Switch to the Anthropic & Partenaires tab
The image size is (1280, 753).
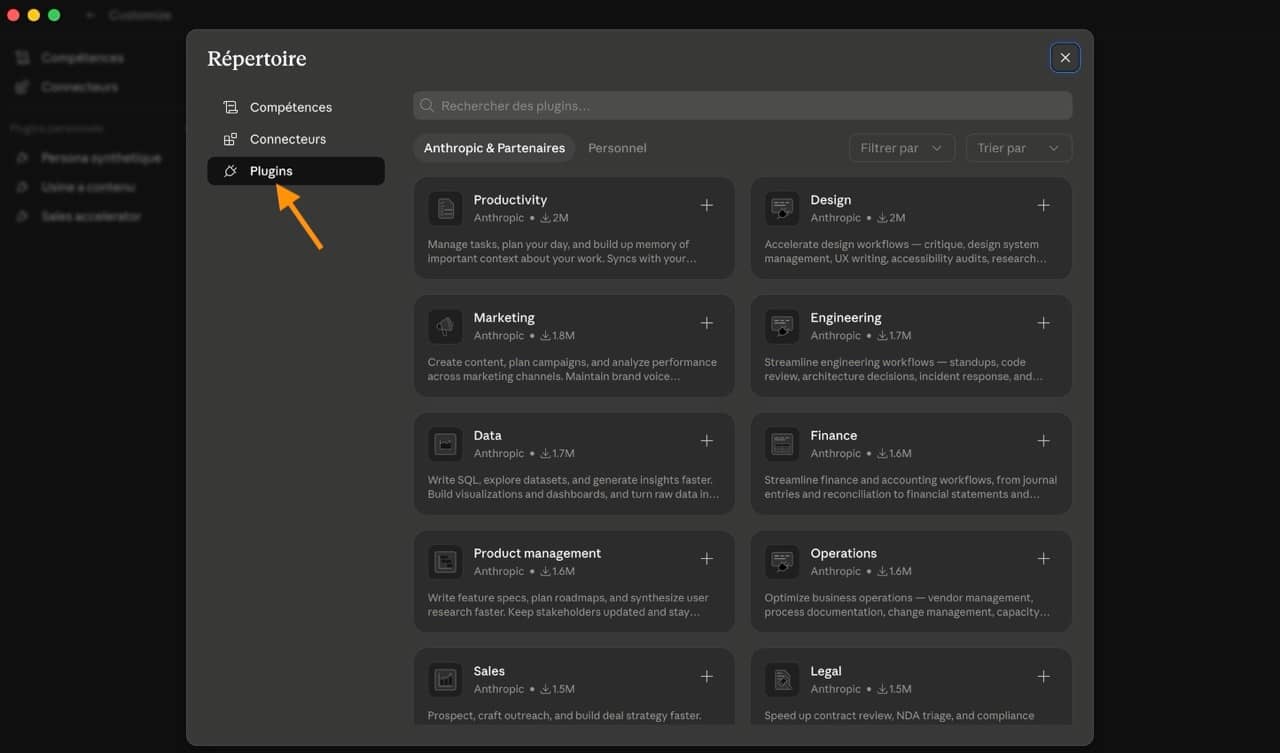pos(494,148)
